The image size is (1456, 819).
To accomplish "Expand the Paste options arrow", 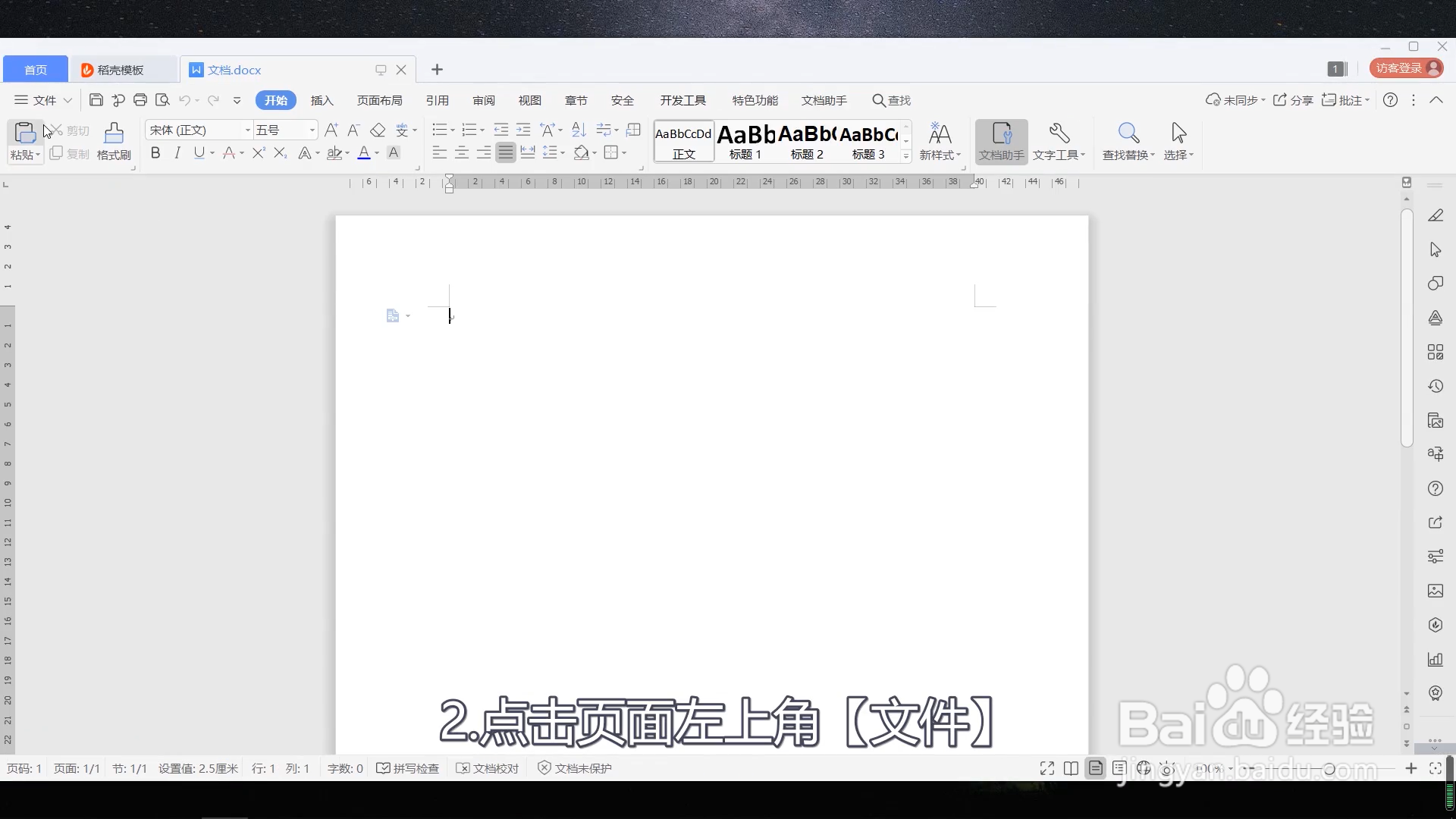I will tap(37, 155).
